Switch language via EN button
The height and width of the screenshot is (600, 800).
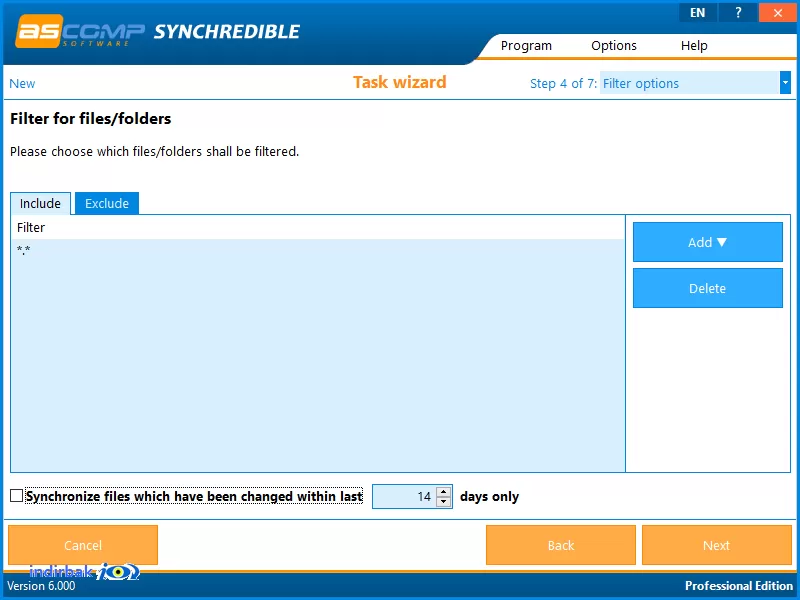(697, 13)
